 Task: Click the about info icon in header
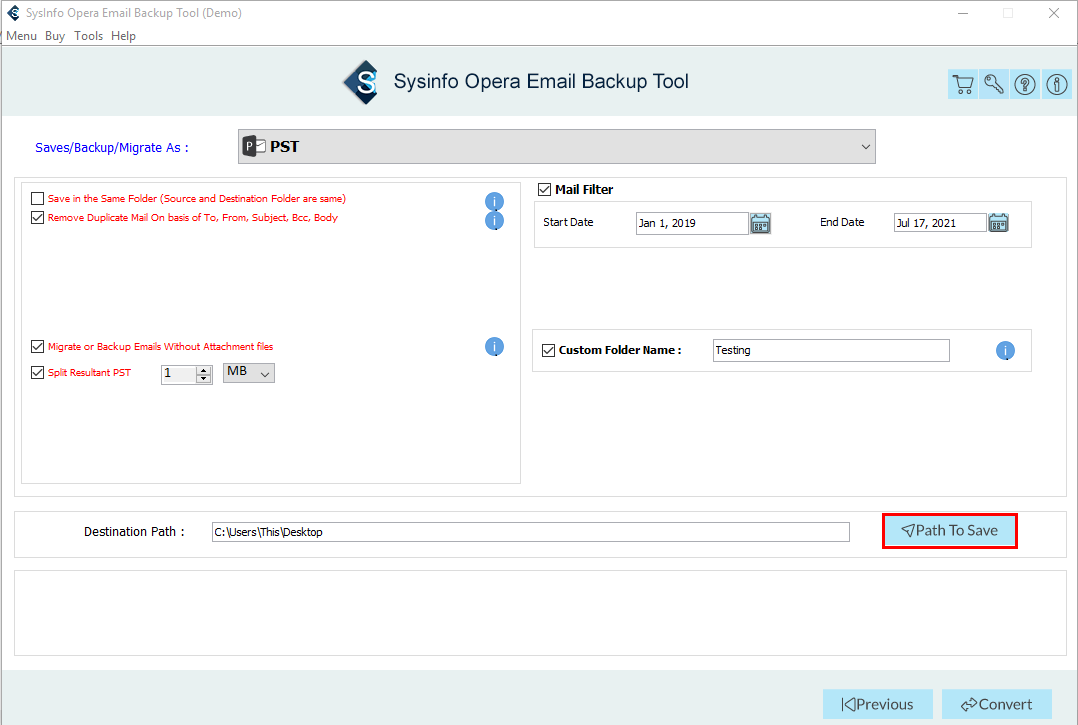pyautogui.click(x=1057, y=85)
